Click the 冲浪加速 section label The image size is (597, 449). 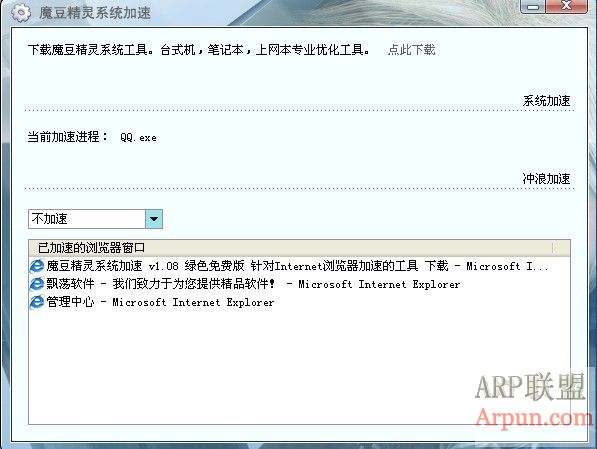click(546, 179)
